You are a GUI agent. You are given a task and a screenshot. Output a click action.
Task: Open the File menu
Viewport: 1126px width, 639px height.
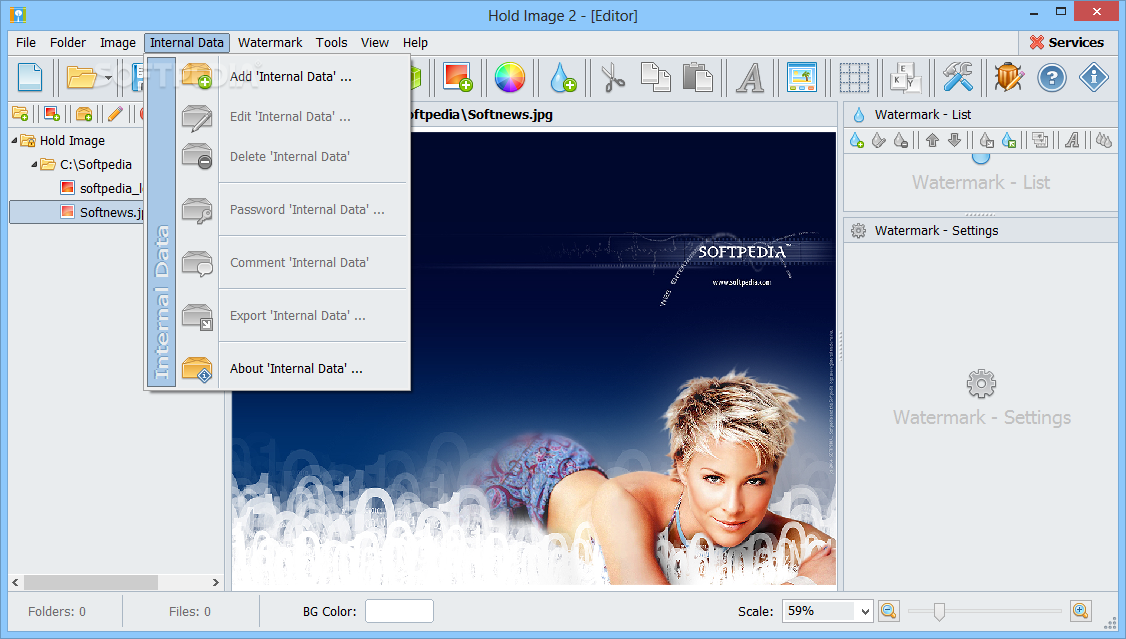click(26, 42)
